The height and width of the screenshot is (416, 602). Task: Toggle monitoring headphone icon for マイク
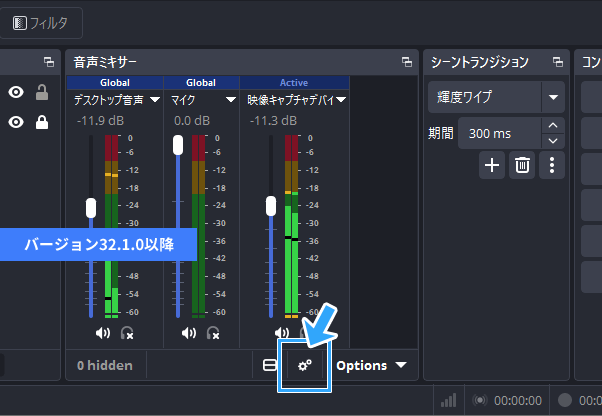point(213,333)
